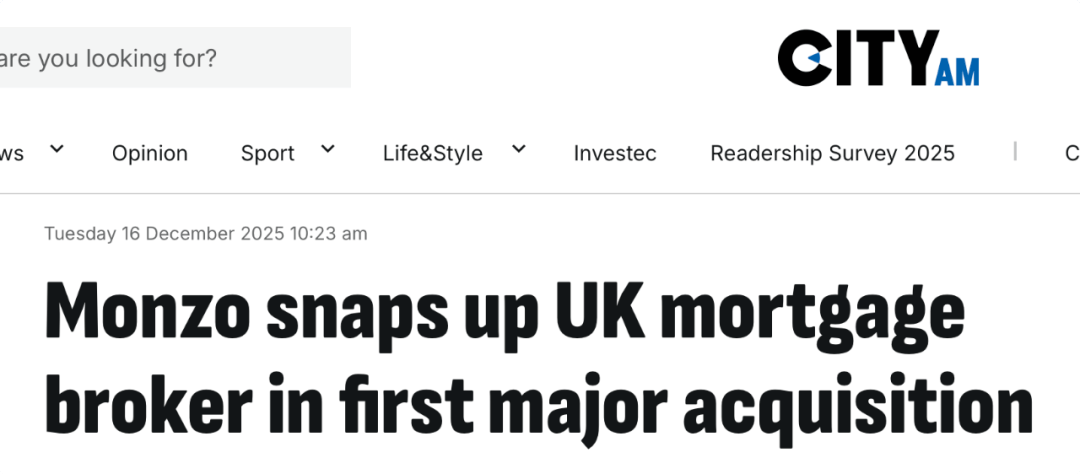Click the cut-off nav item starting with "C"
The image size is (1080, 474).
1071,153
